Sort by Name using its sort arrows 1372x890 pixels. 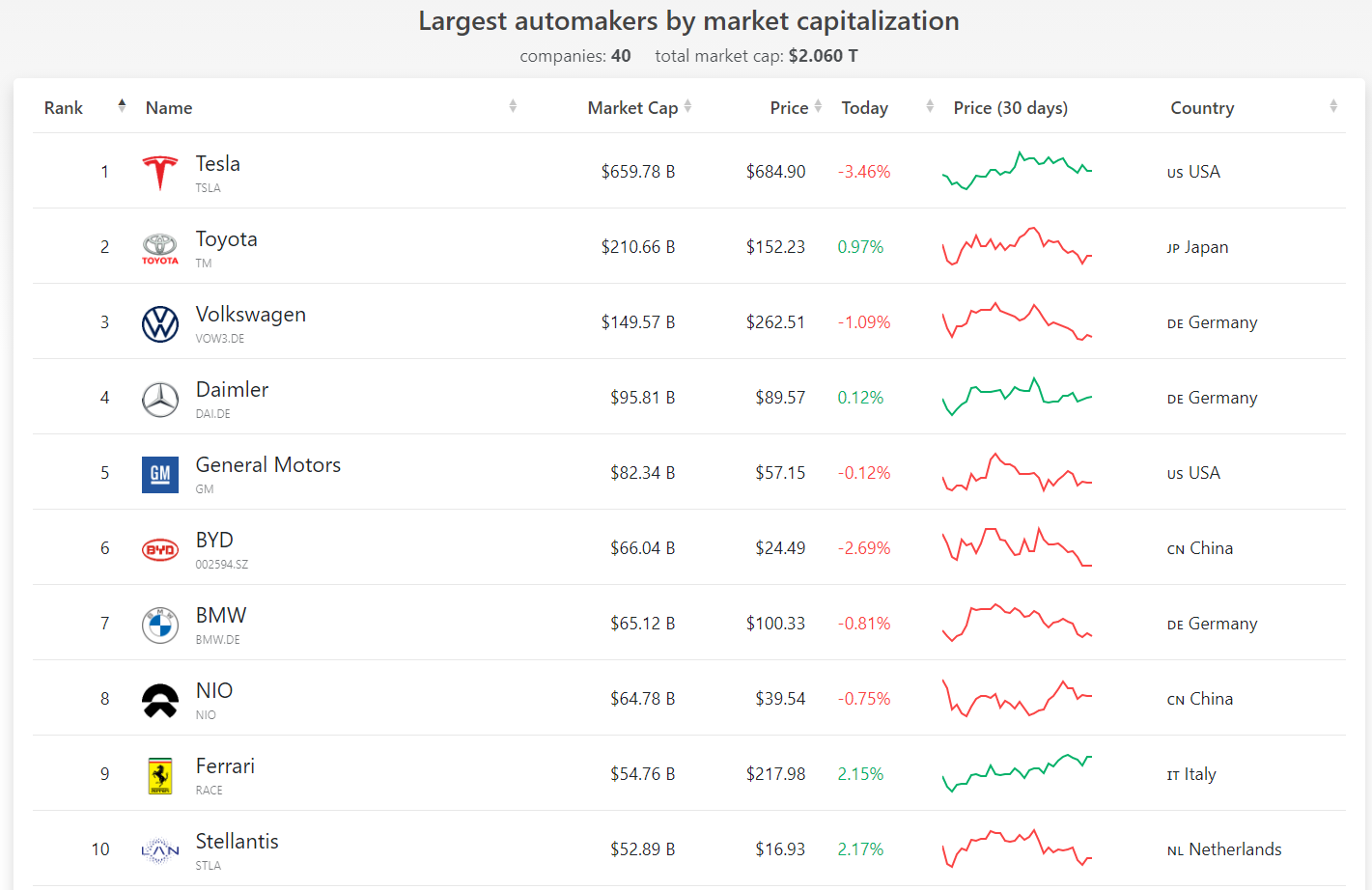[x=513, y=106]
